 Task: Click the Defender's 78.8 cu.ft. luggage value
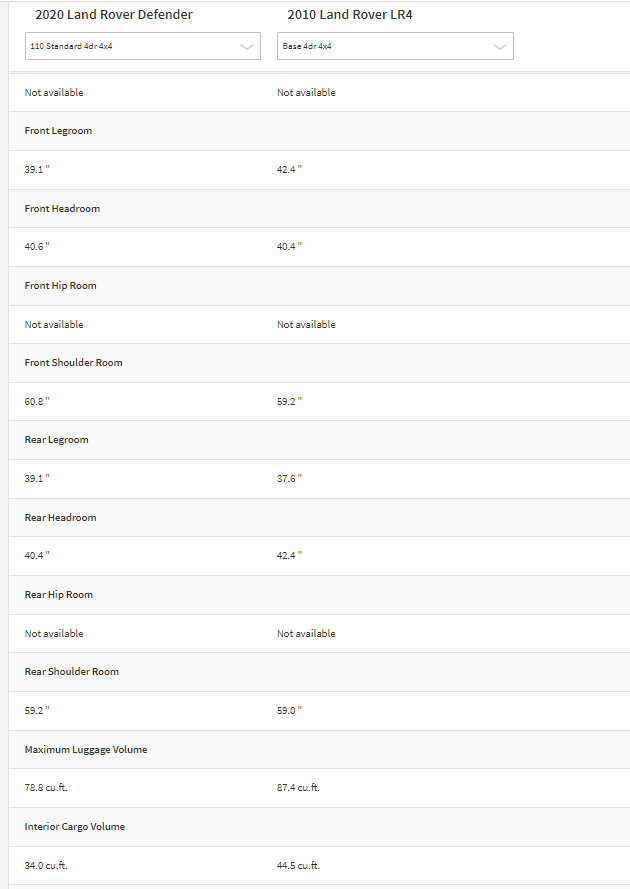[x=46, y=788]
